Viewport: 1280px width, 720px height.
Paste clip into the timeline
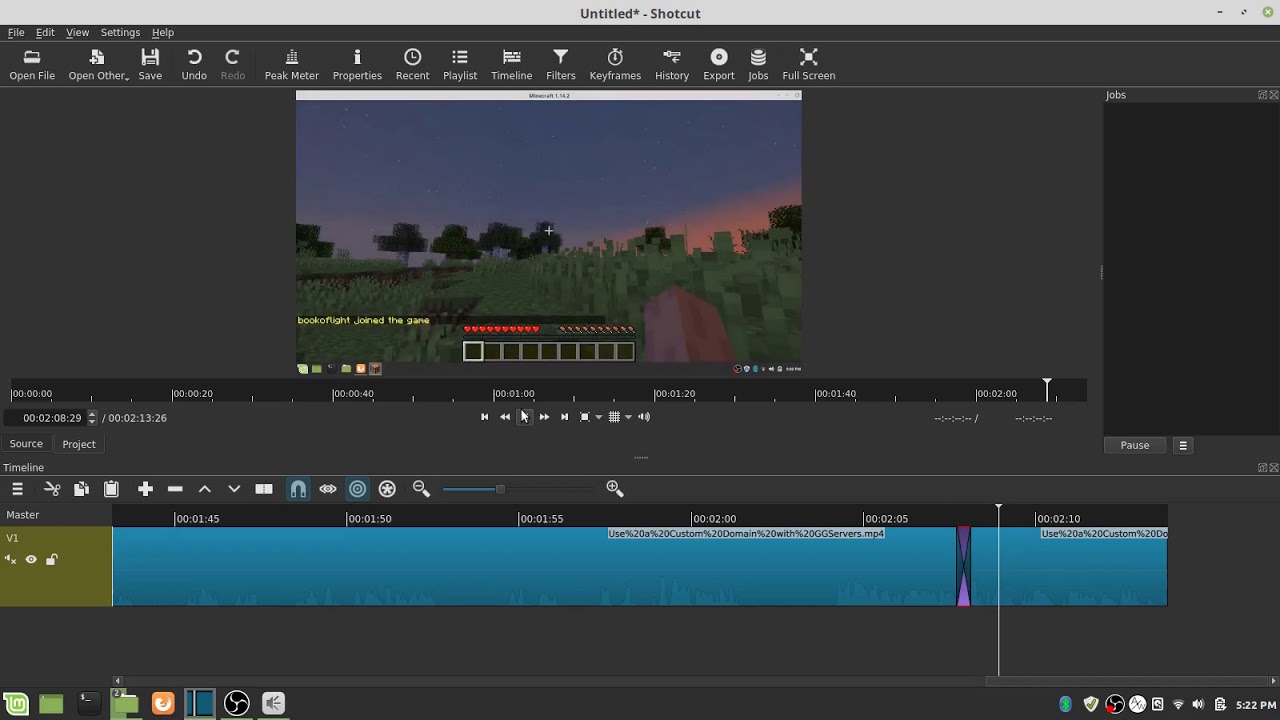(x=111, y=489)
